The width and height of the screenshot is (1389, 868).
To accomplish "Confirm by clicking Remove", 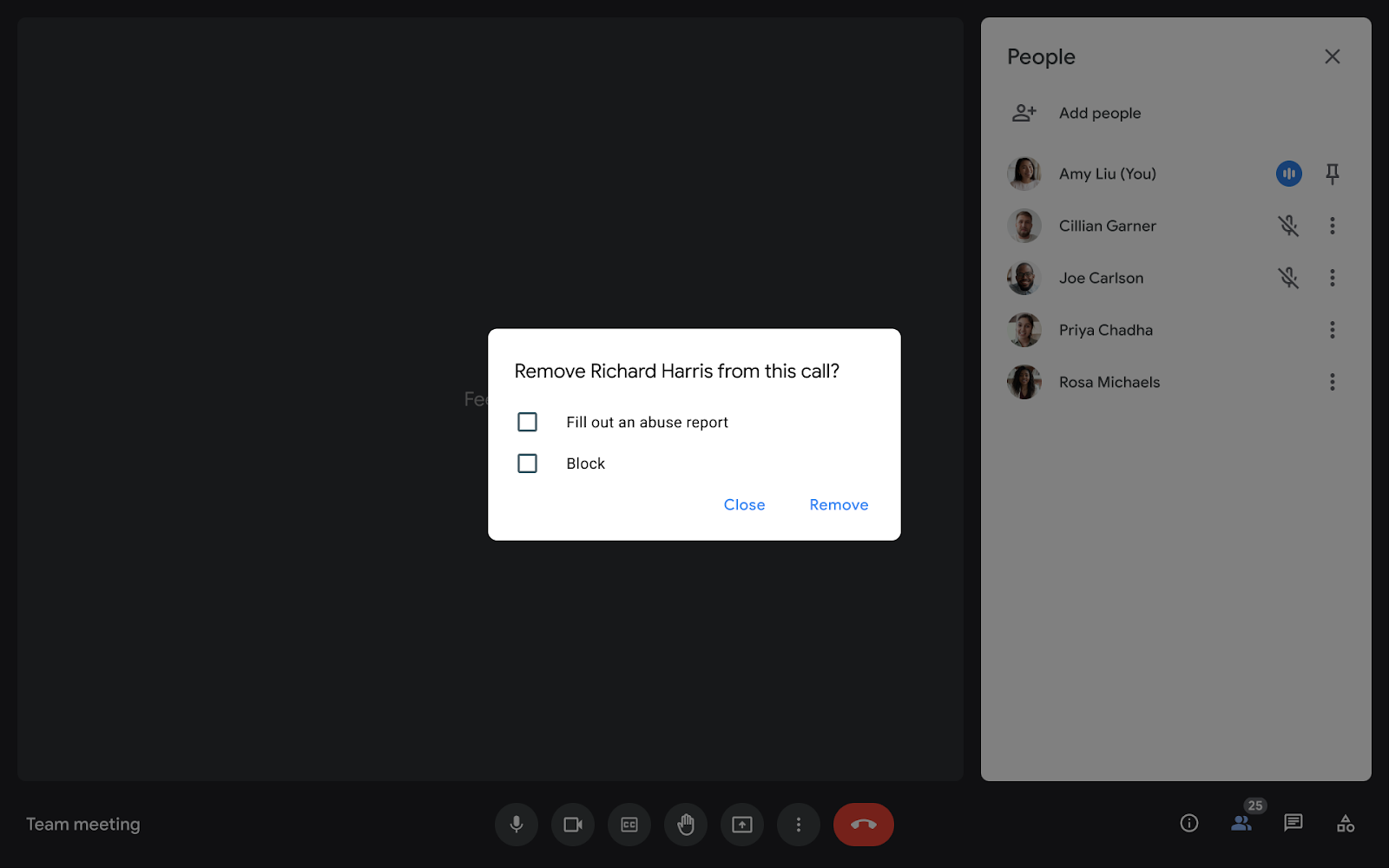I will [x=839, y=505].
